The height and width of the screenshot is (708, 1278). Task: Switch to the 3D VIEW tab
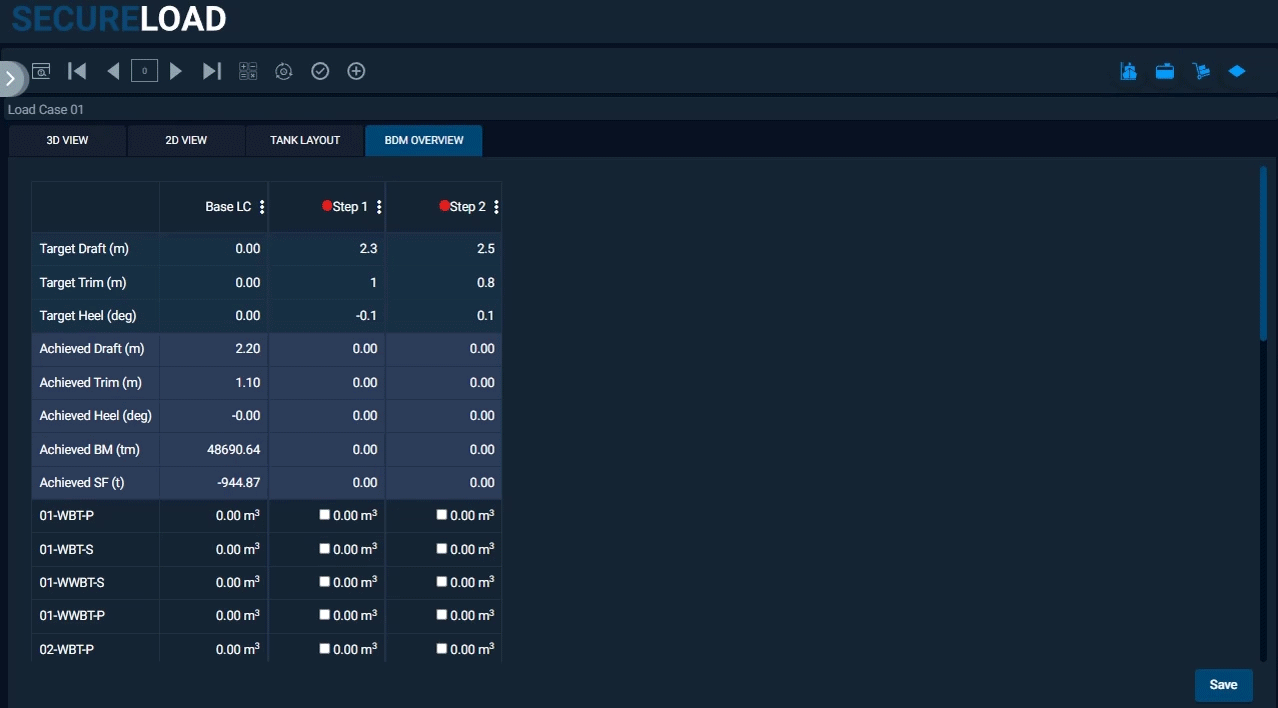[68, 140]
